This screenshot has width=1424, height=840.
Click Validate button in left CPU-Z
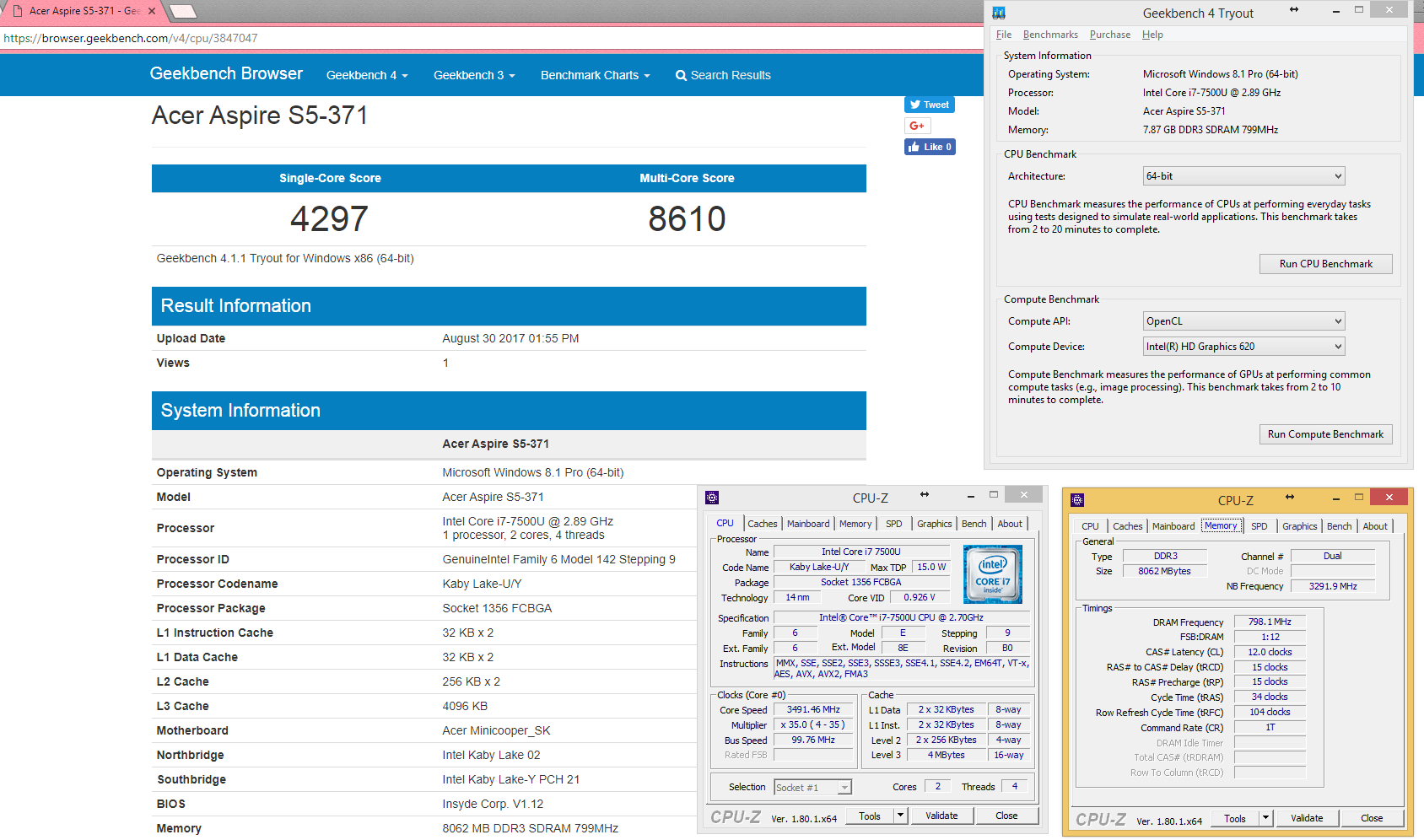[x=941, y=816]
